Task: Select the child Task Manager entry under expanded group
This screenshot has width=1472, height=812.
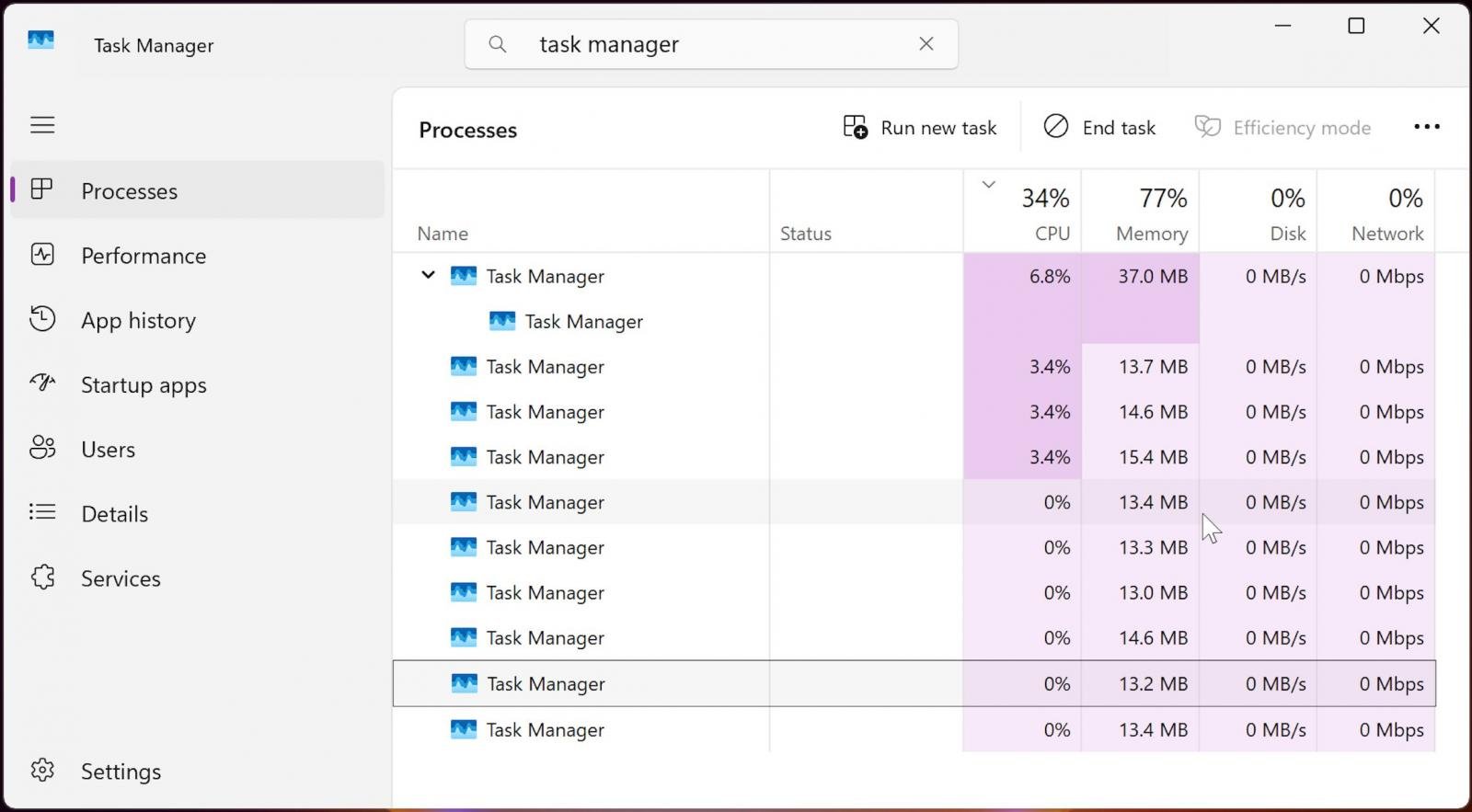Action: click(583, 321)
